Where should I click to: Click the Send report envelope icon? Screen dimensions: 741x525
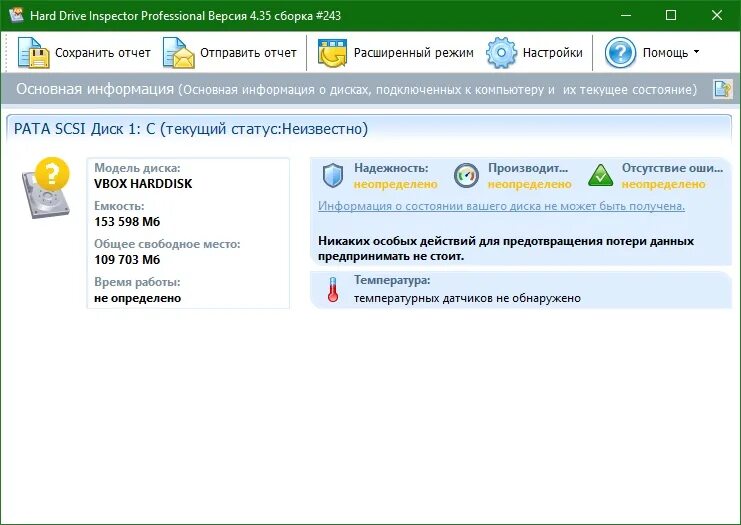(179, 52)
